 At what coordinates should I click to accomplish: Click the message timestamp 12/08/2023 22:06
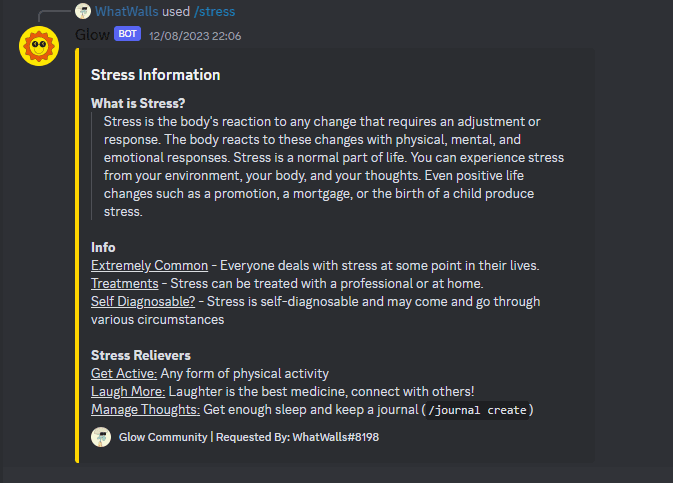[195, 36]
